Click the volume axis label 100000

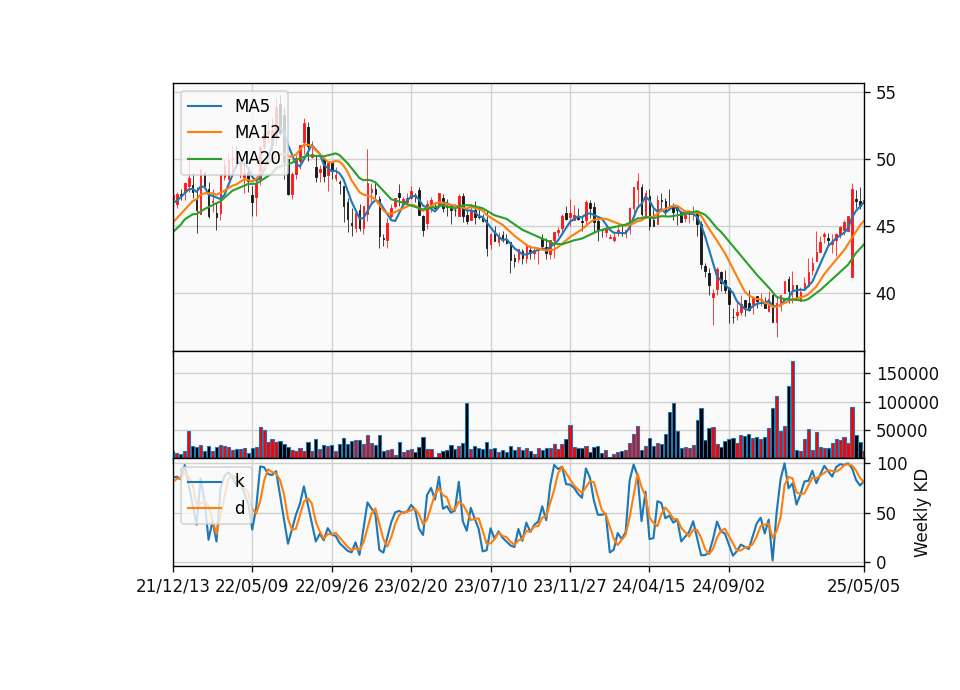pyautogui.click(x=907, y=403)
